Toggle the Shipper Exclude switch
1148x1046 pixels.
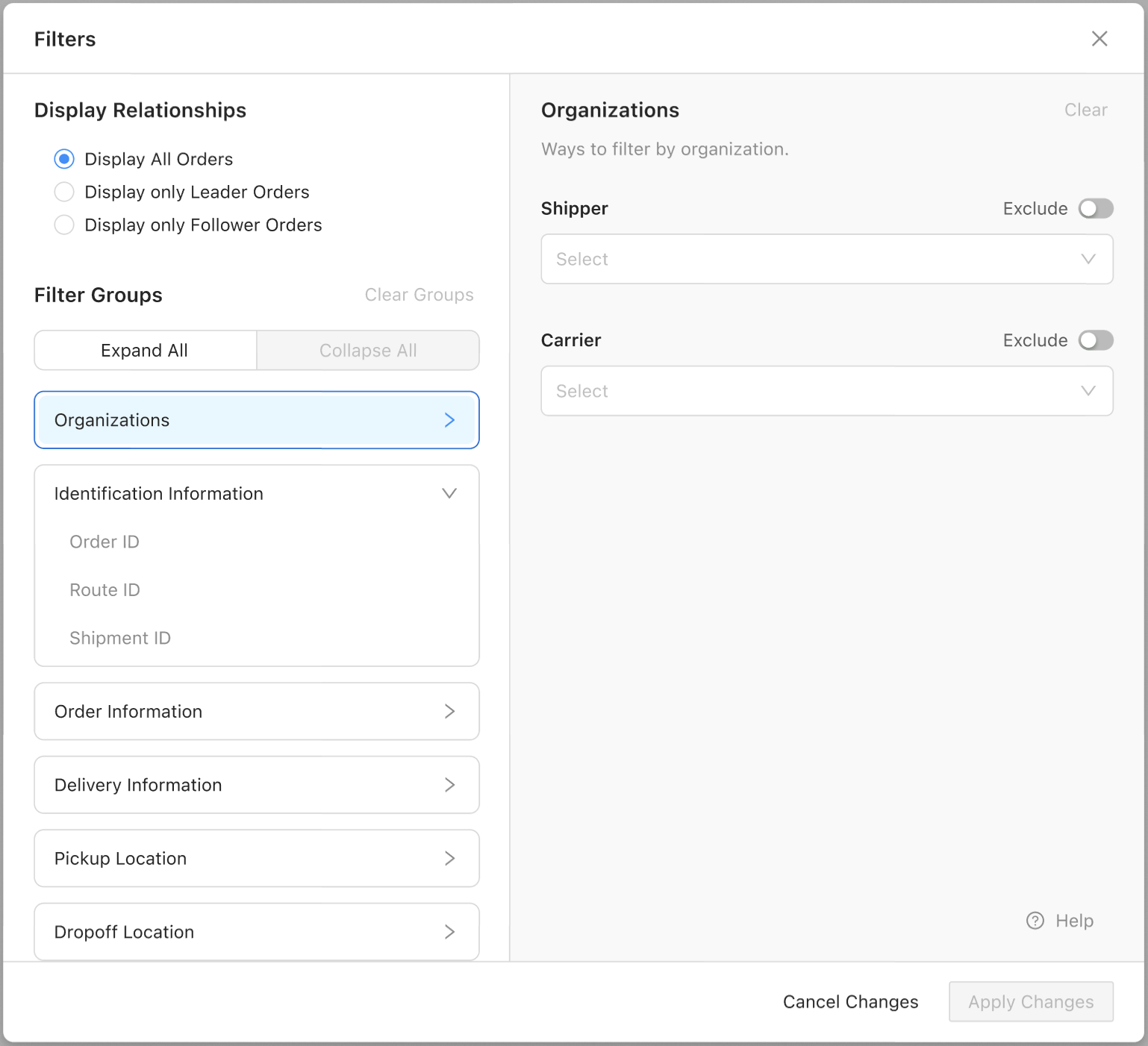point(1095,209)
